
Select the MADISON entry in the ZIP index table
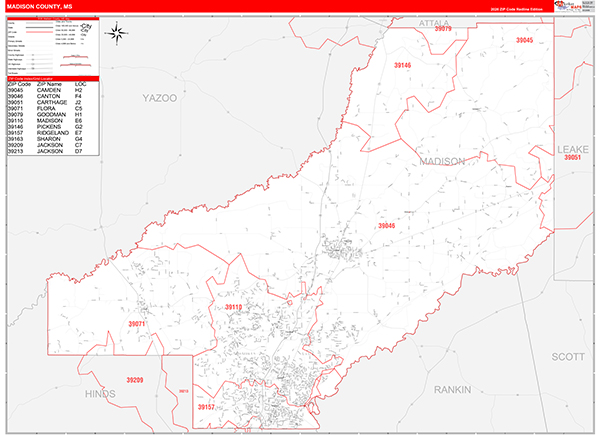point(45,121)
